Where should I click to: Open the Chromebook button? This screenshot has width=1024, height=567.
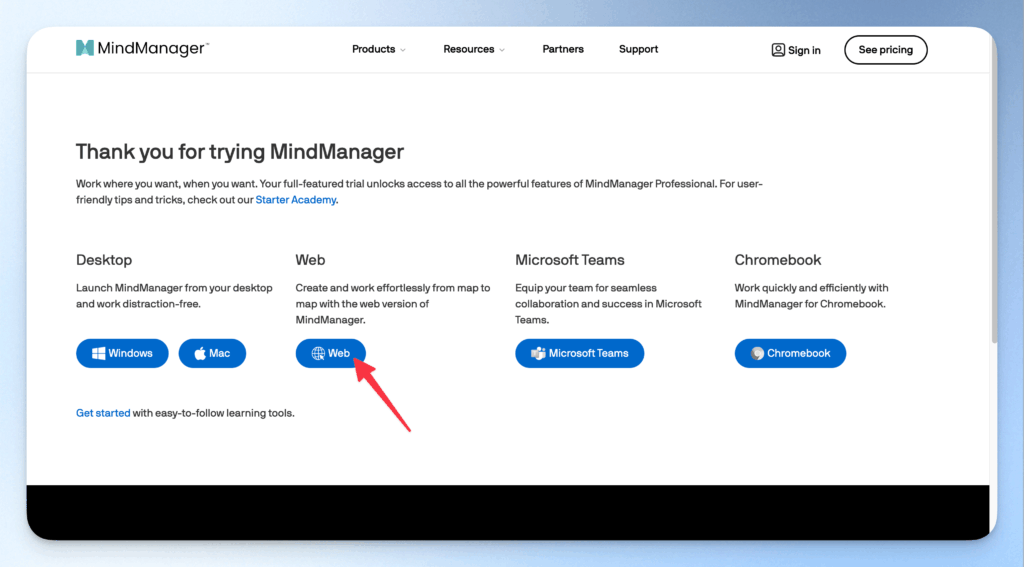click(790, 353)
